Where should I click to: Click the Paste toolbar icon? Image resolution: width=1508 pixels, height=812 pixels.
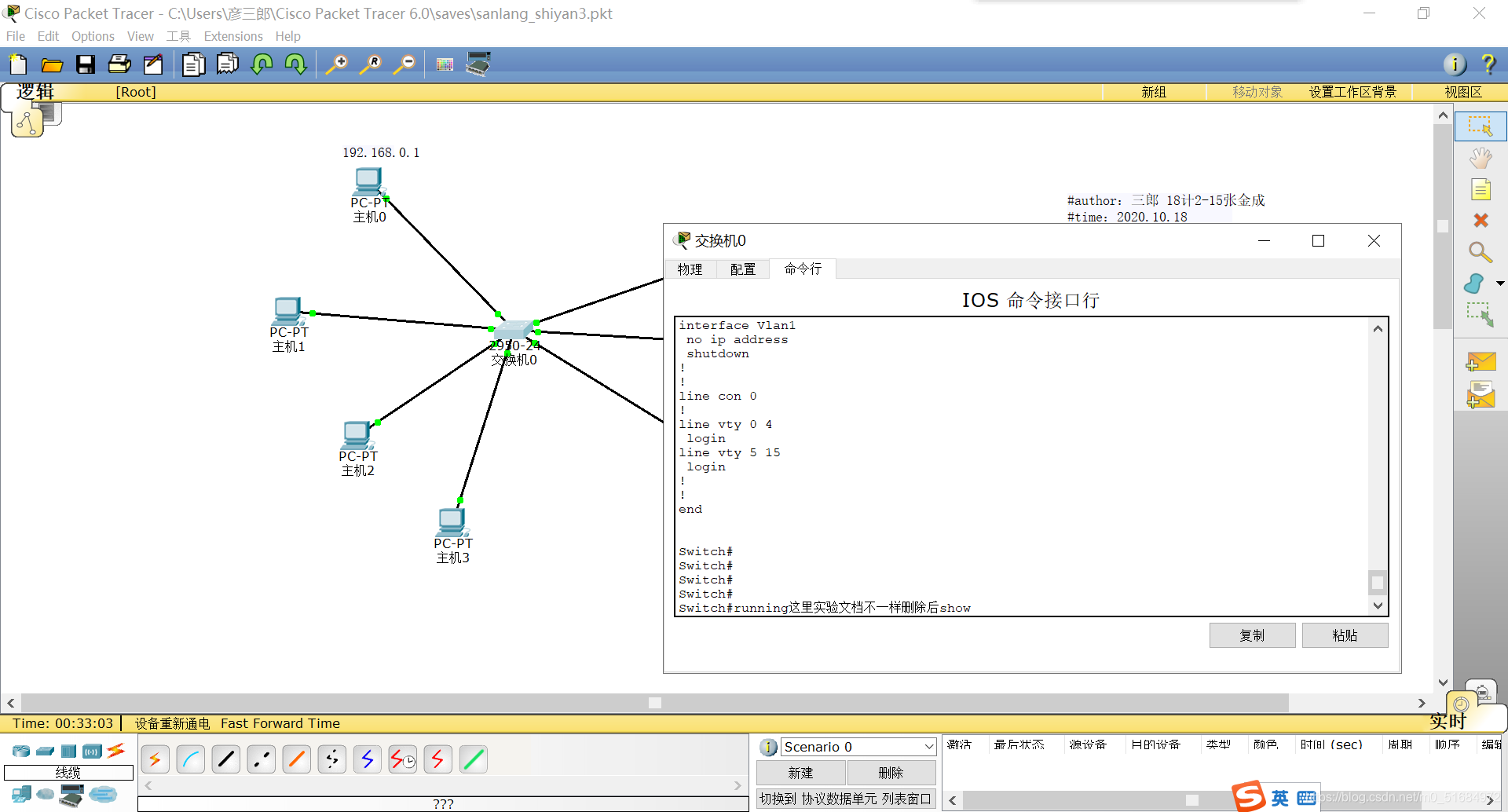pyautogui.click(x=228, y=64)
